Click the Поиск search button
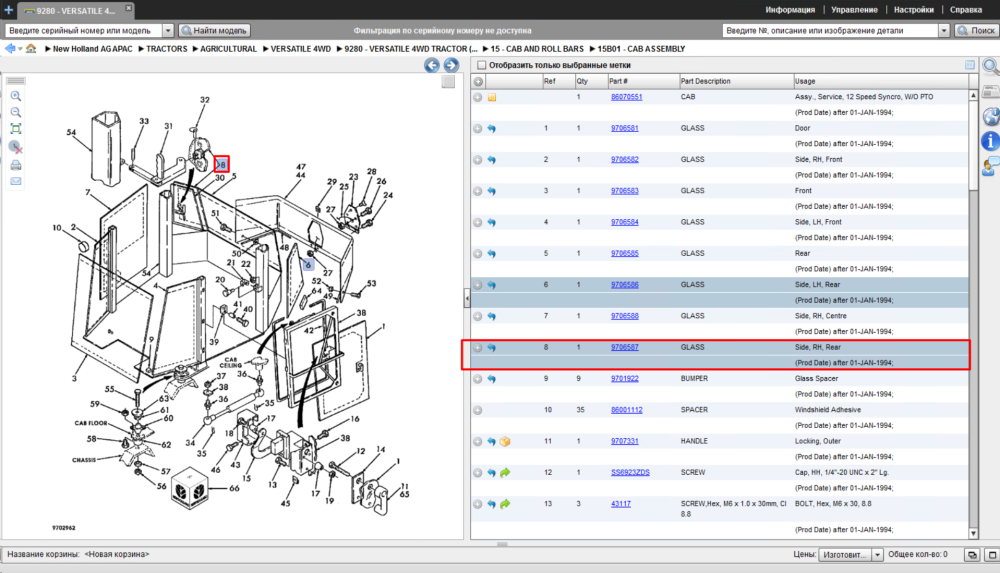 tap(976, 31)
